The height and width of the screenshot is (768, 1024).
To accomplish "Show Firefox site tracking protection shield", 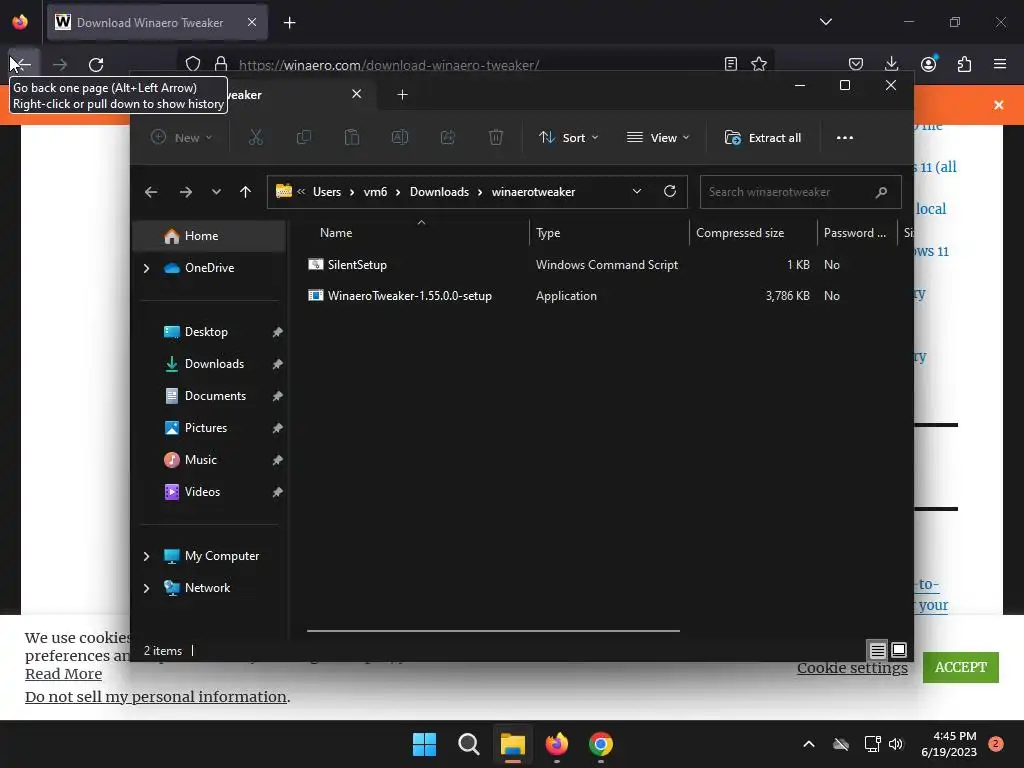I will (193, 64).
